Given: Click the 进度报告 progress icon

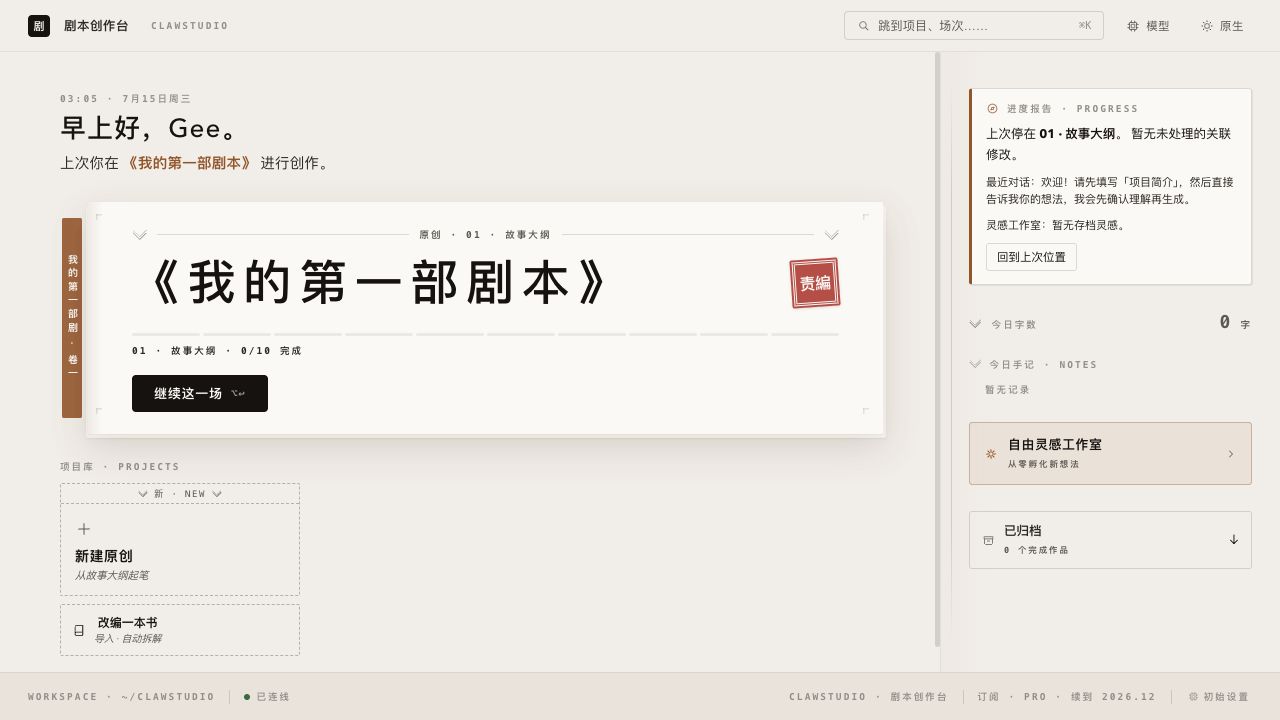Looking at the screenshot, I should click(x=992, y=108).
